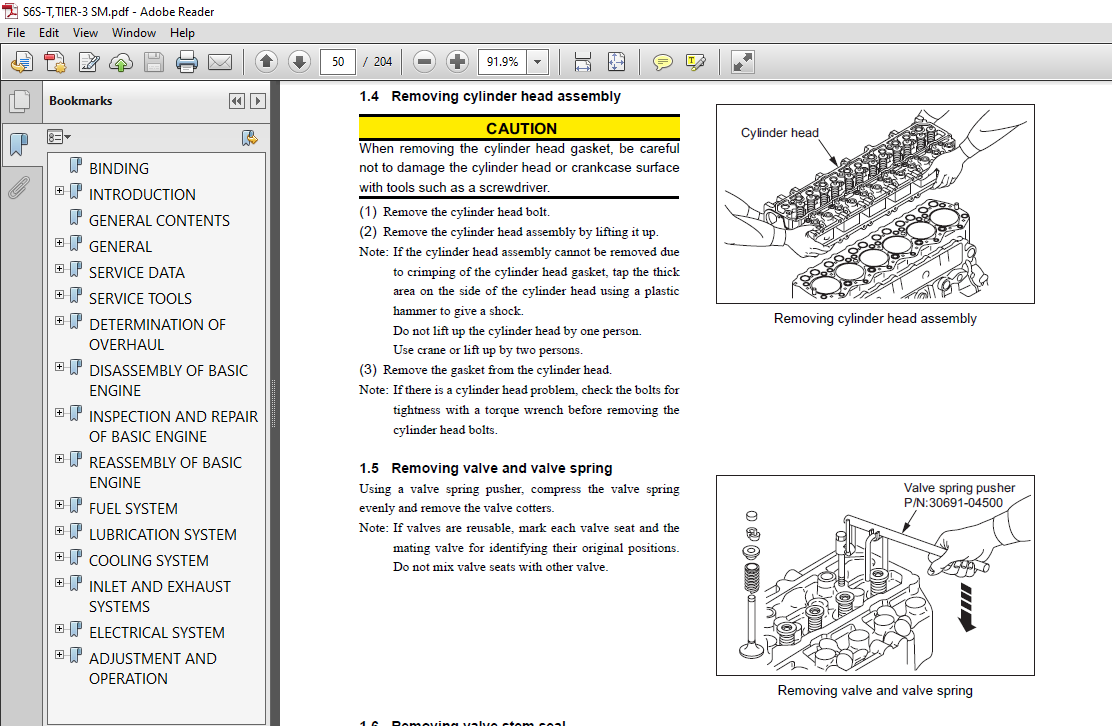Screen dimensions: 1112x726
Task: Send file by email envelope icon
Action: (x=220, y=62)
